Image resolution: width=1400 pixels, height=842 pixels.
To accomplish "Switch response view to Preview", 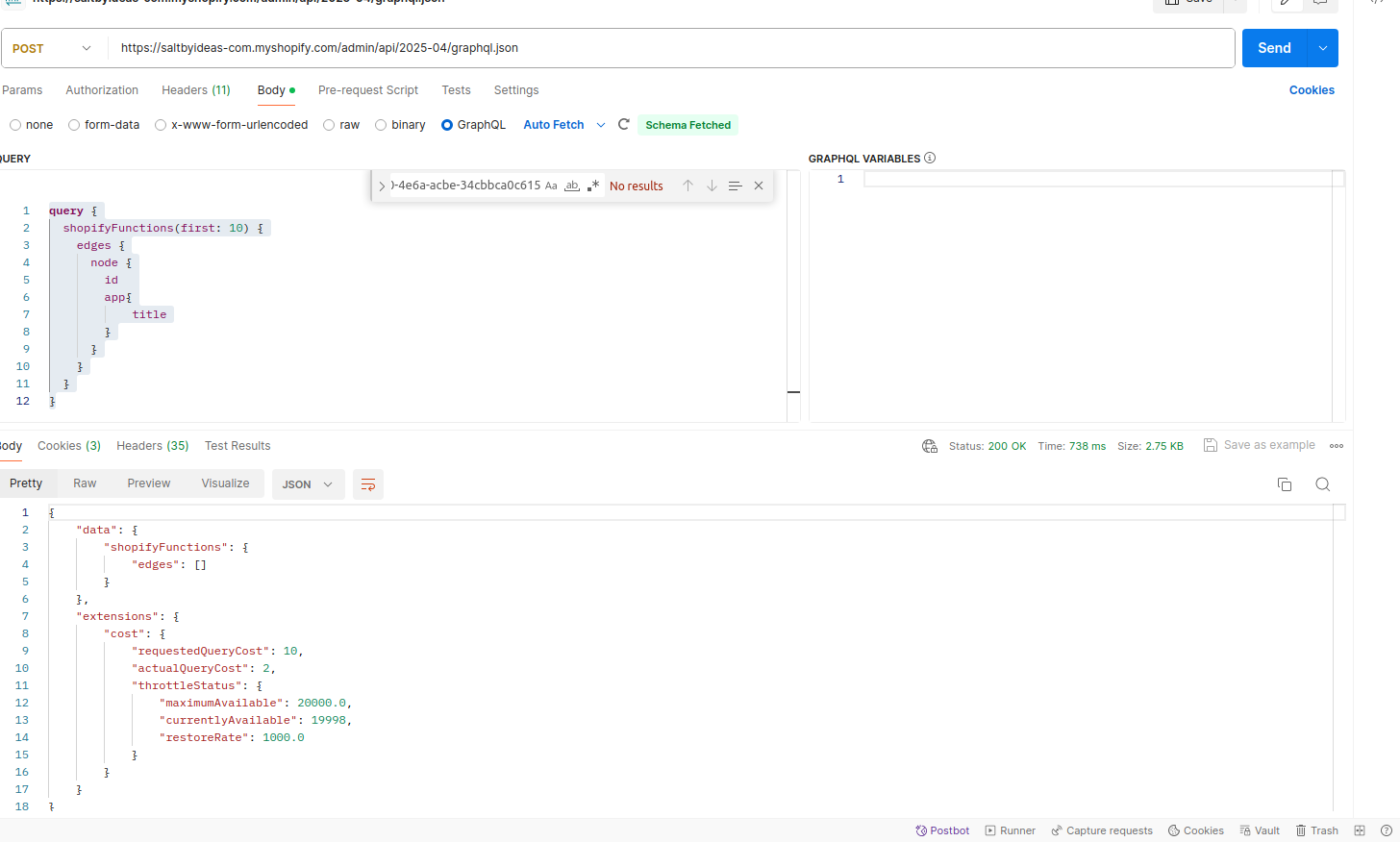I will point(149,483).
